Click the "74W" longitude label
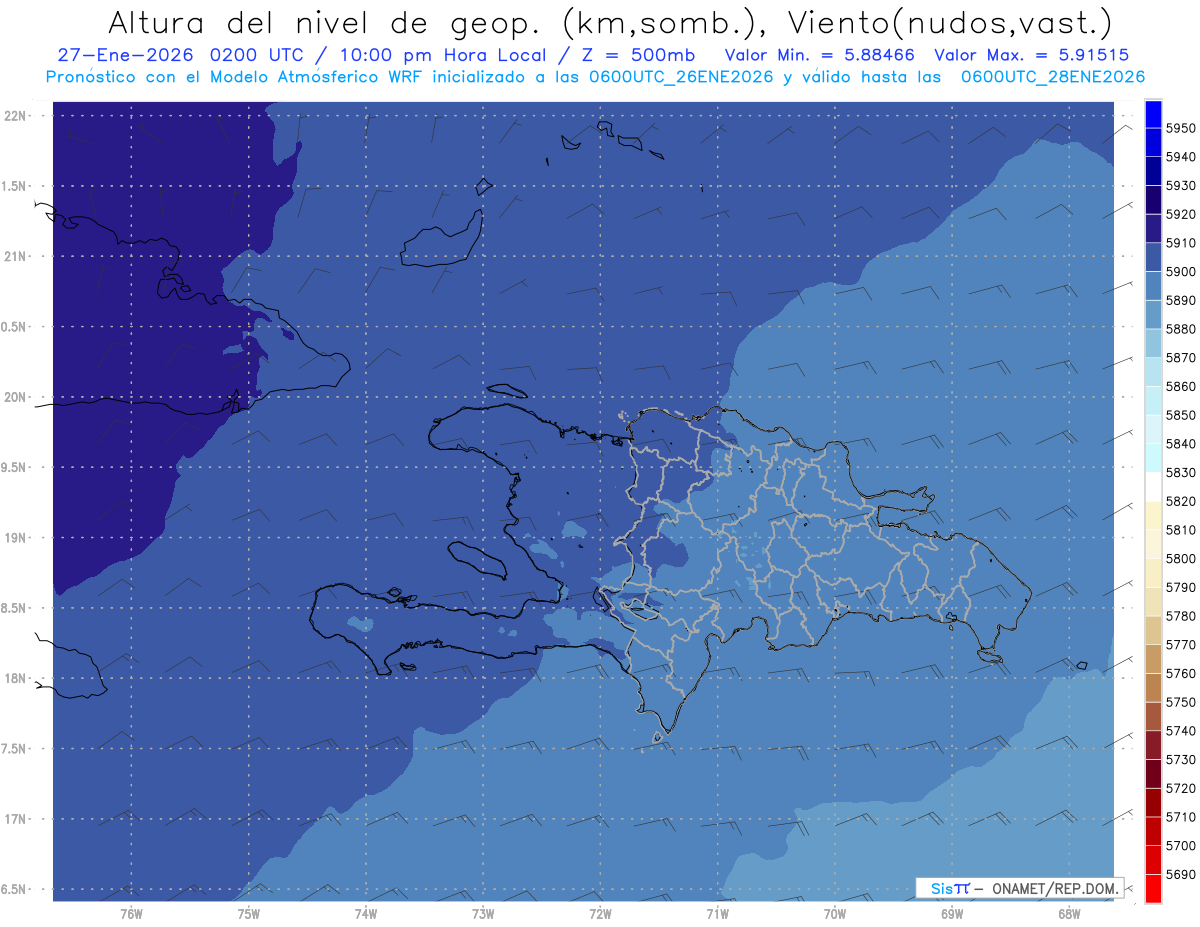 coord(366,914)
